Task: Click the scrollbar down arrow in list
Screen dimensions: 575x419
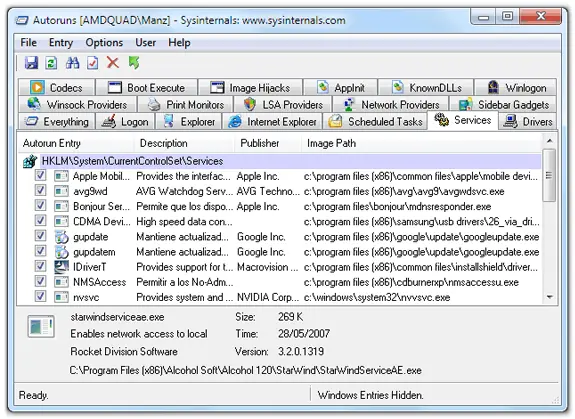Action: (549, 297)
